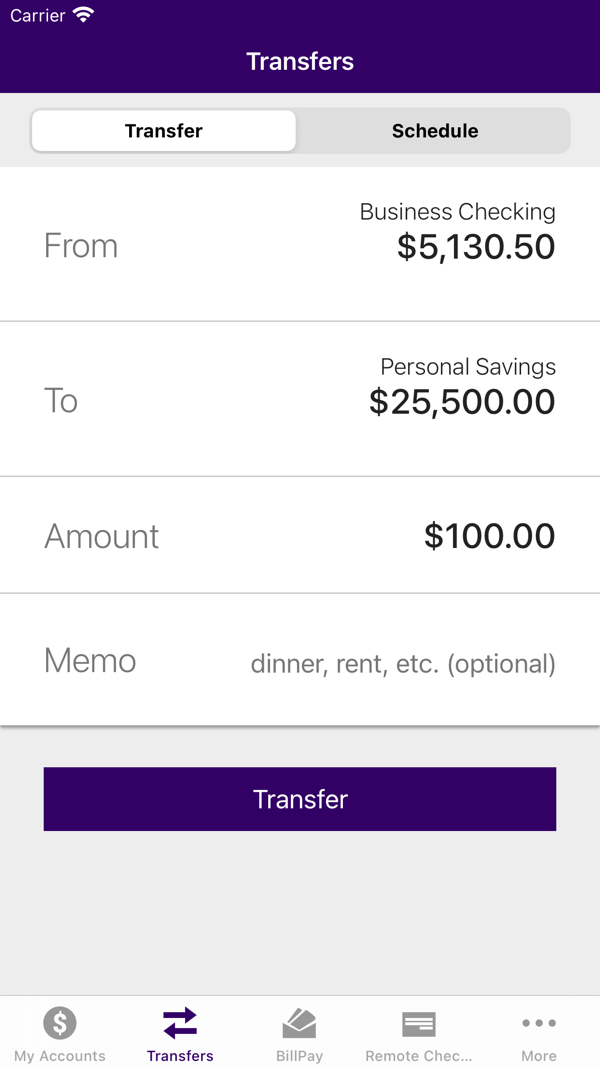Select the Transfer segment
Image resolution: width=600 pixels, height=1067 pixels.
point(163,131)
